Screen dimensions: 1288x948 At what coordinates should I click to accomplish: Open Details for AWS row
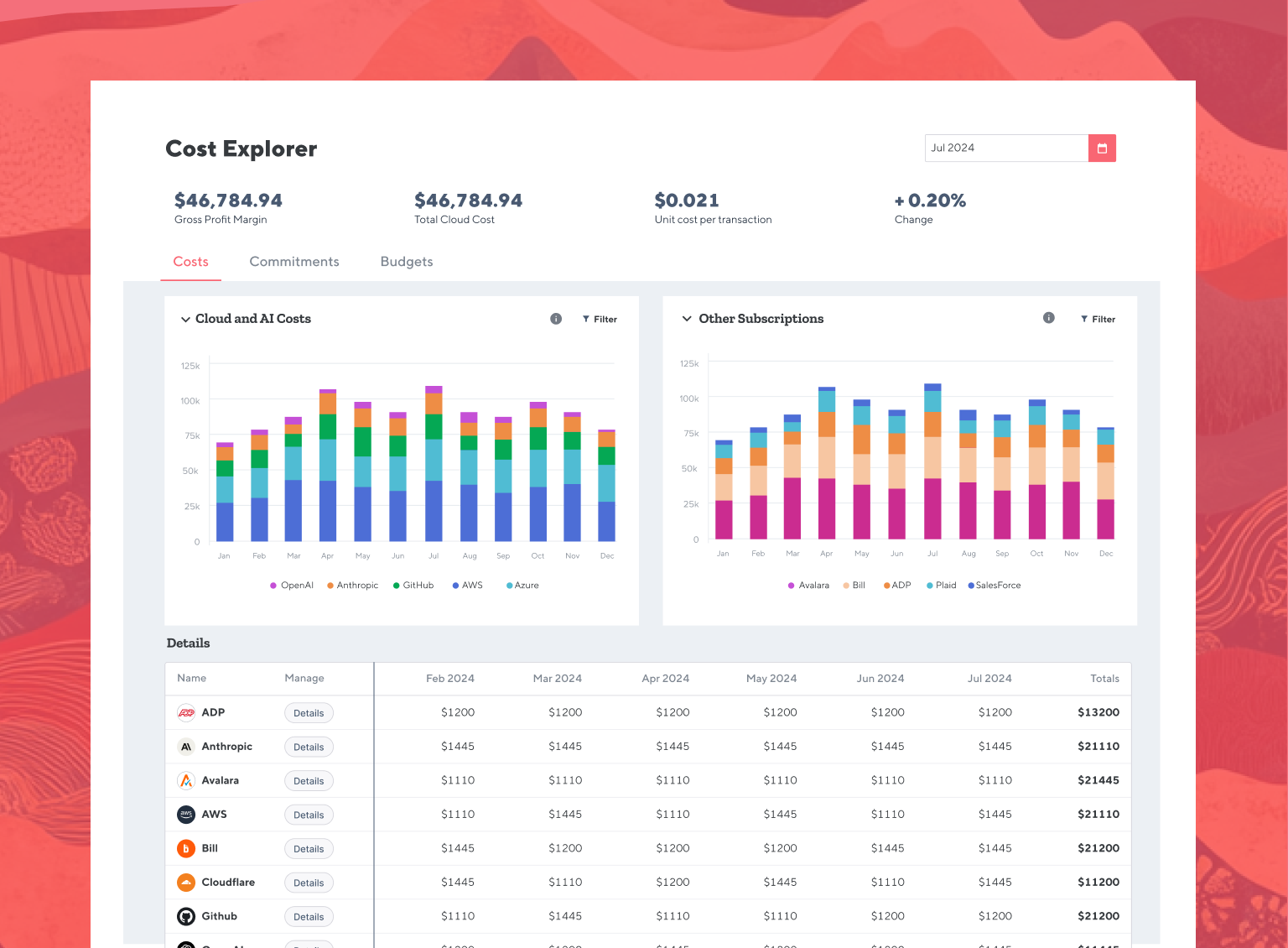[309, 815]
